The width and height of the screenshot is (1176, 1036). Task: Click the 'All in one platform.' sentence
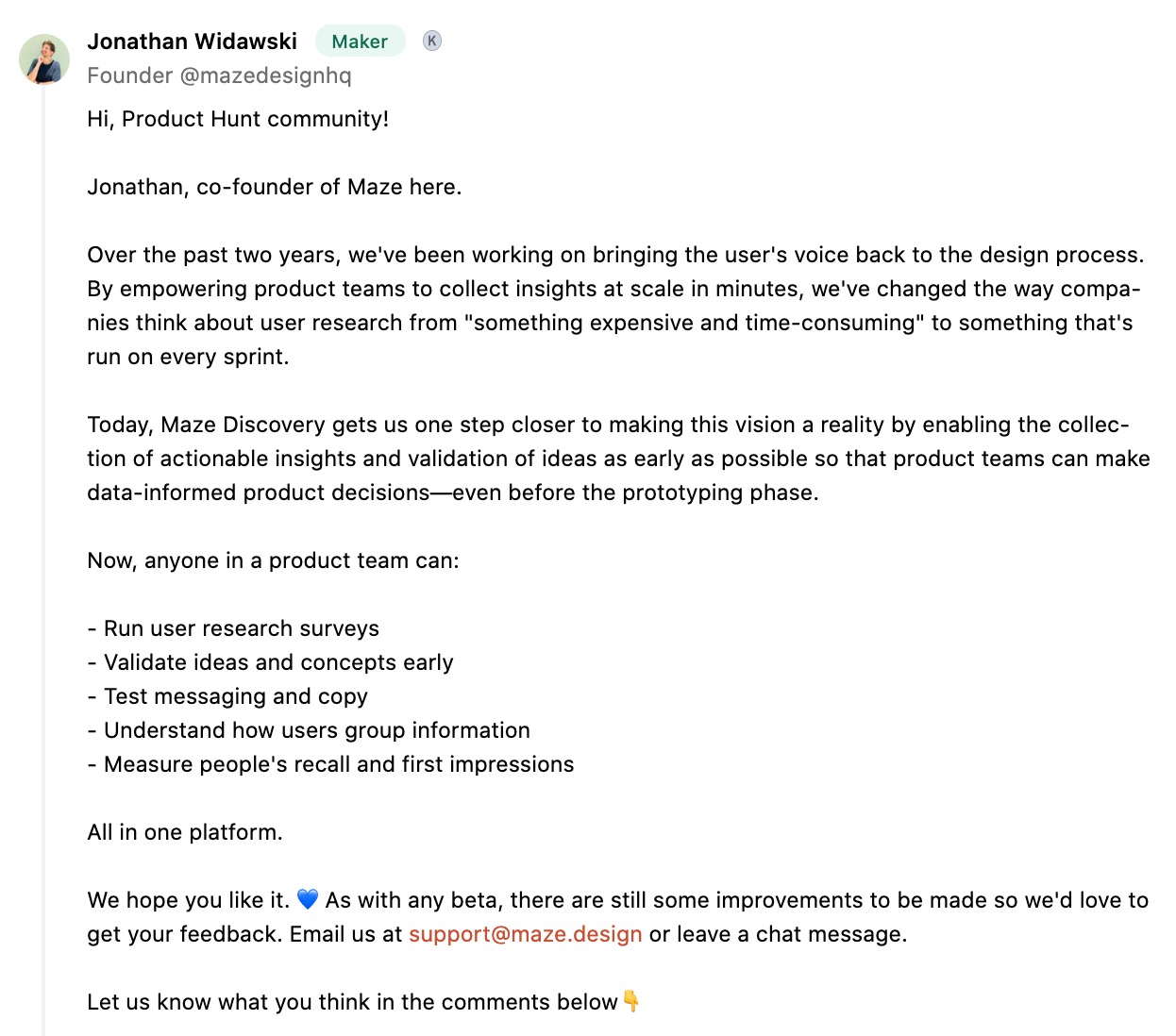(x=185, y=832)
